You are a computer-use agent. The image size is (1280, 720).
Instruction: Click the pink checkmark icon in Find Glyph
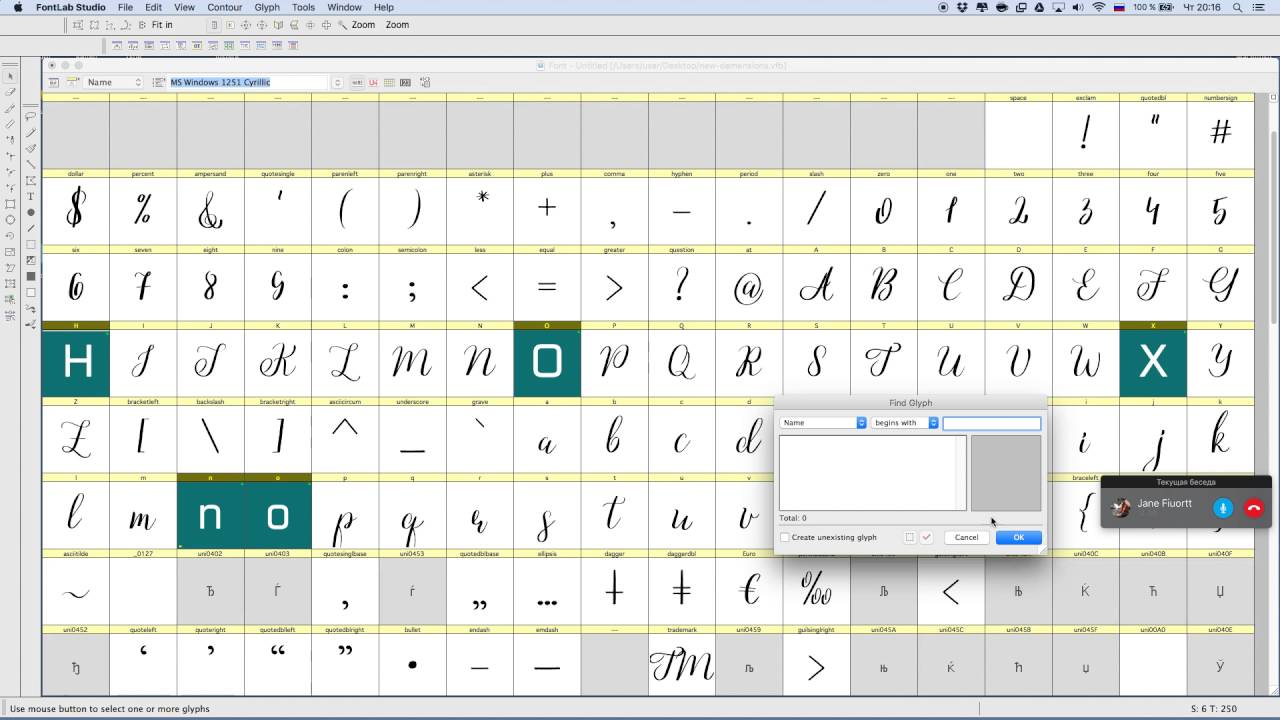click(927, 537)
